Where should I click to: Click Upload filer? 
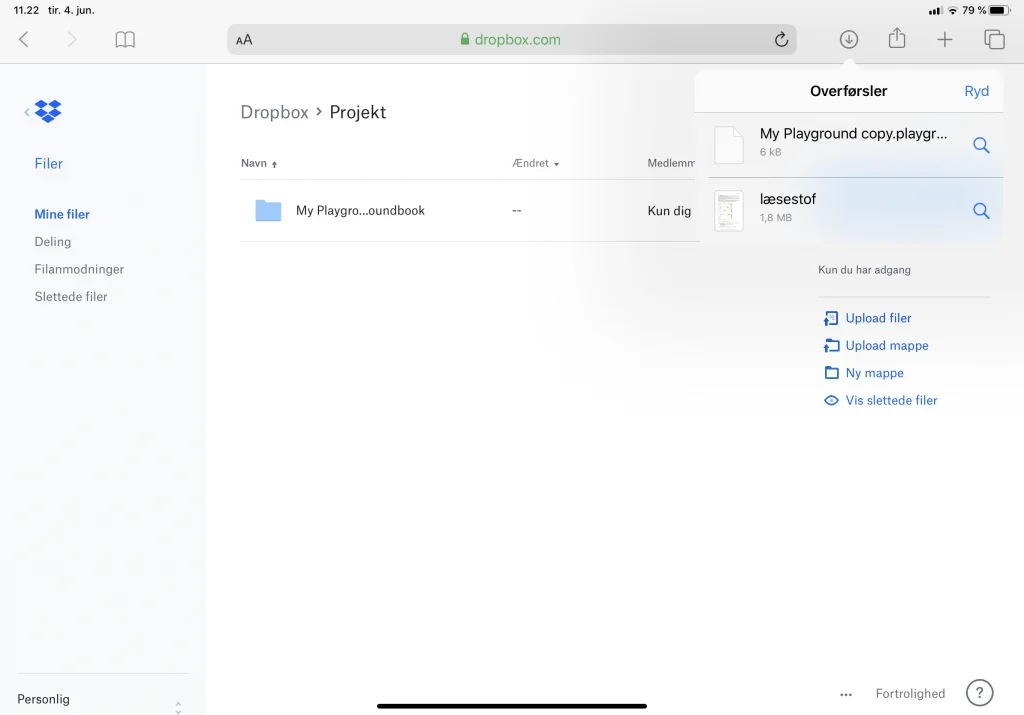[867, 318]
